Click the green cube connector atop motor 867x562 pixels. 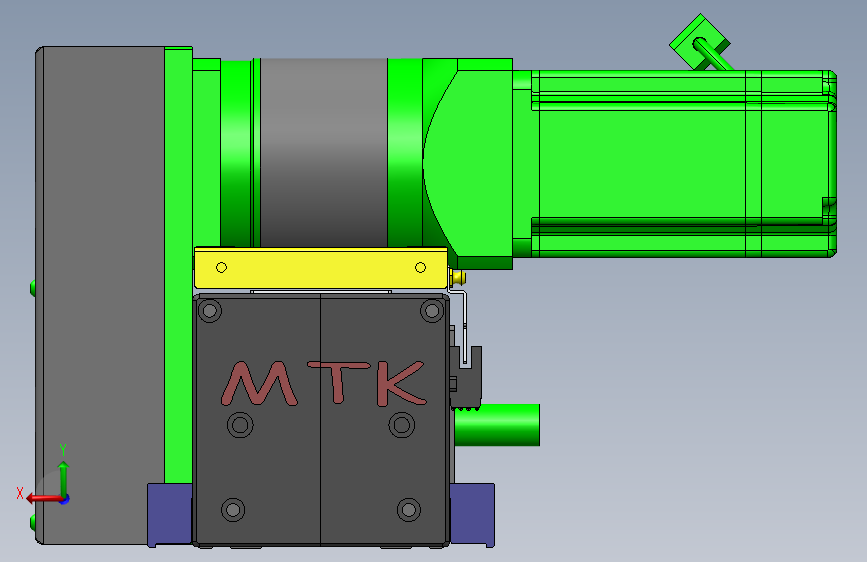(699, 42)
